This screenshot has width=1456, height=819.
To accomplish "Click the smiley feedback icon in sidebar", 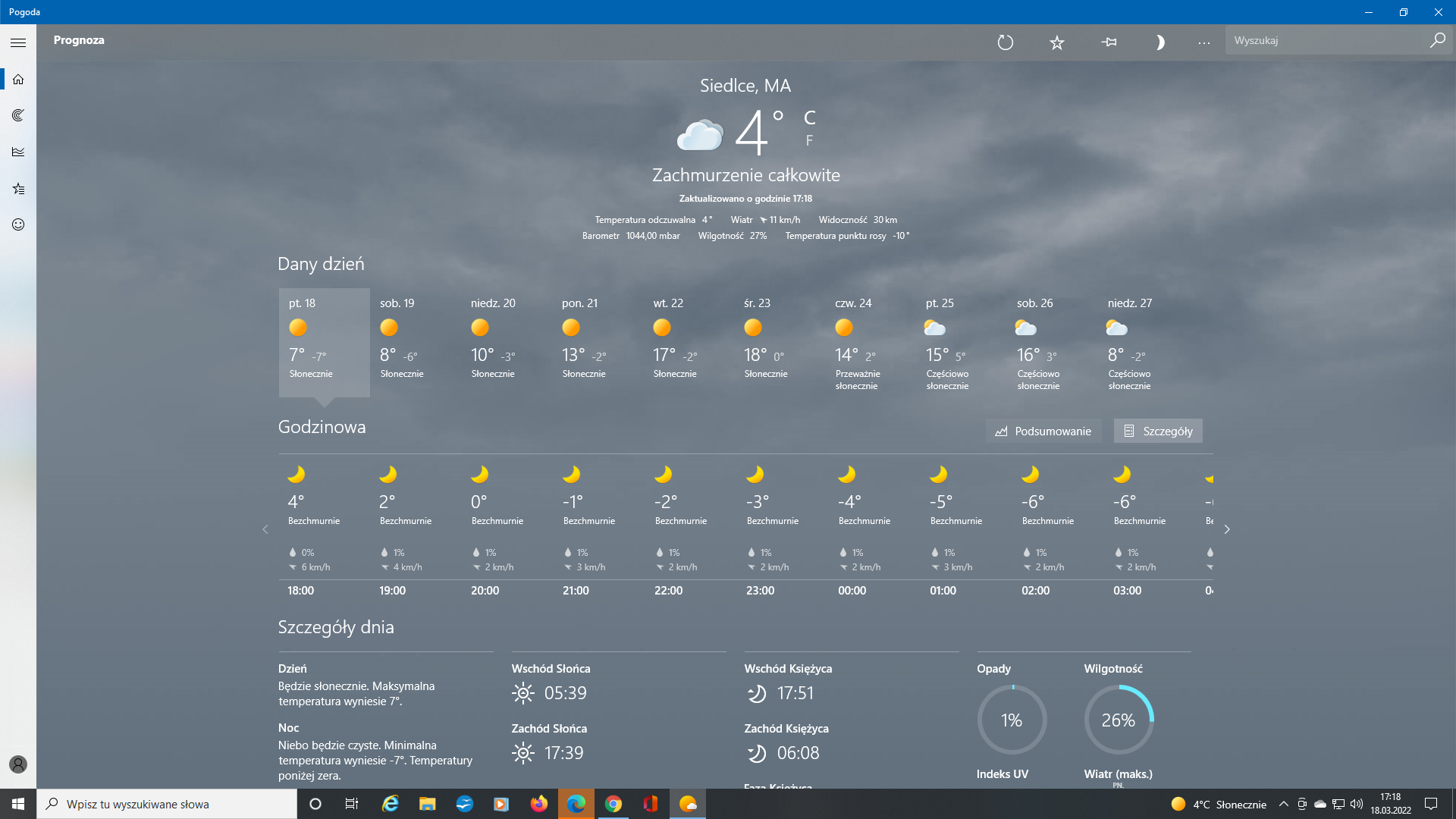I will point(18,224).
